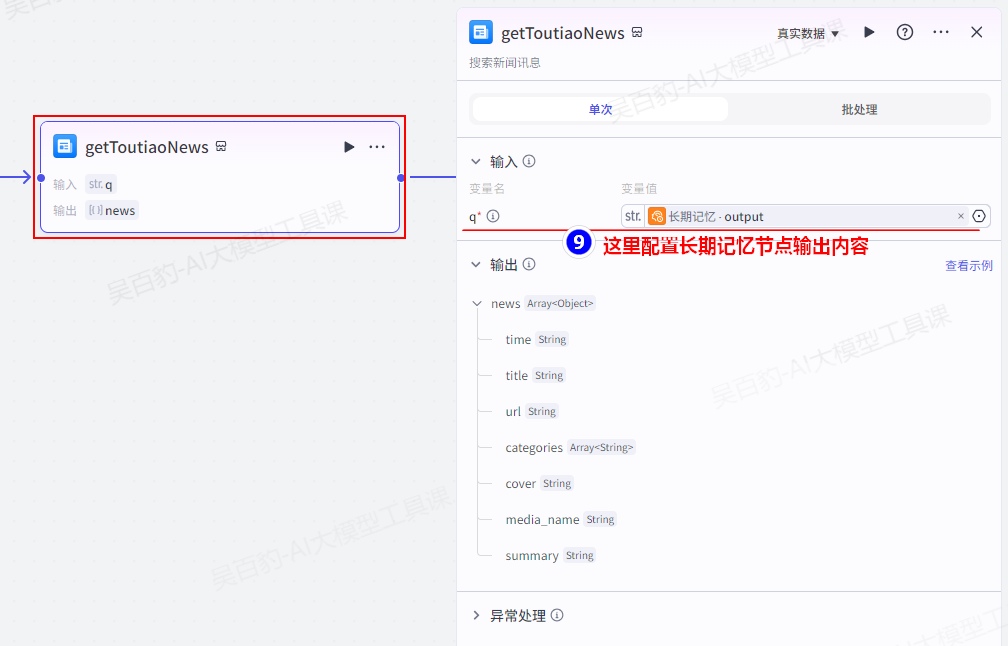
Task: Collapse the news output tree node
Action: pos(477,304)
